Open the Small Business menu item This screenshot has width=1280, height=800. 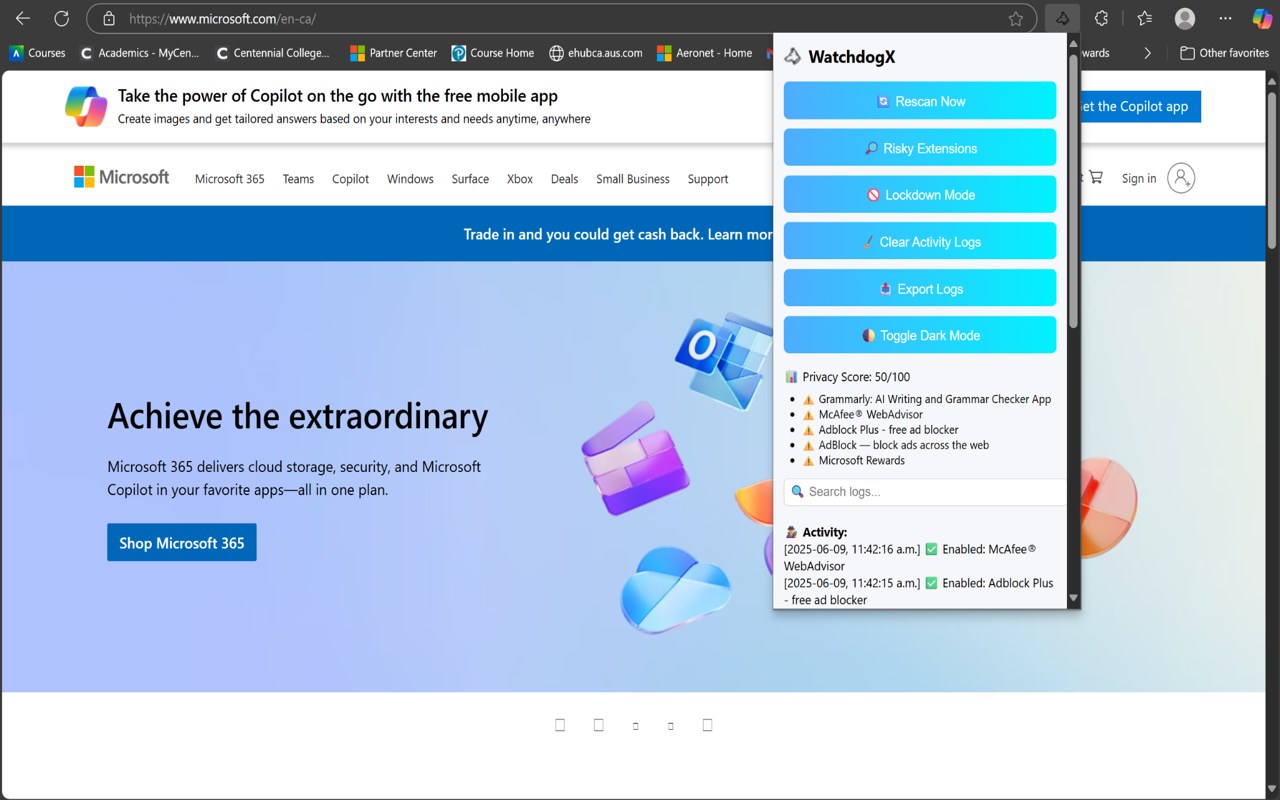point(633,179)
